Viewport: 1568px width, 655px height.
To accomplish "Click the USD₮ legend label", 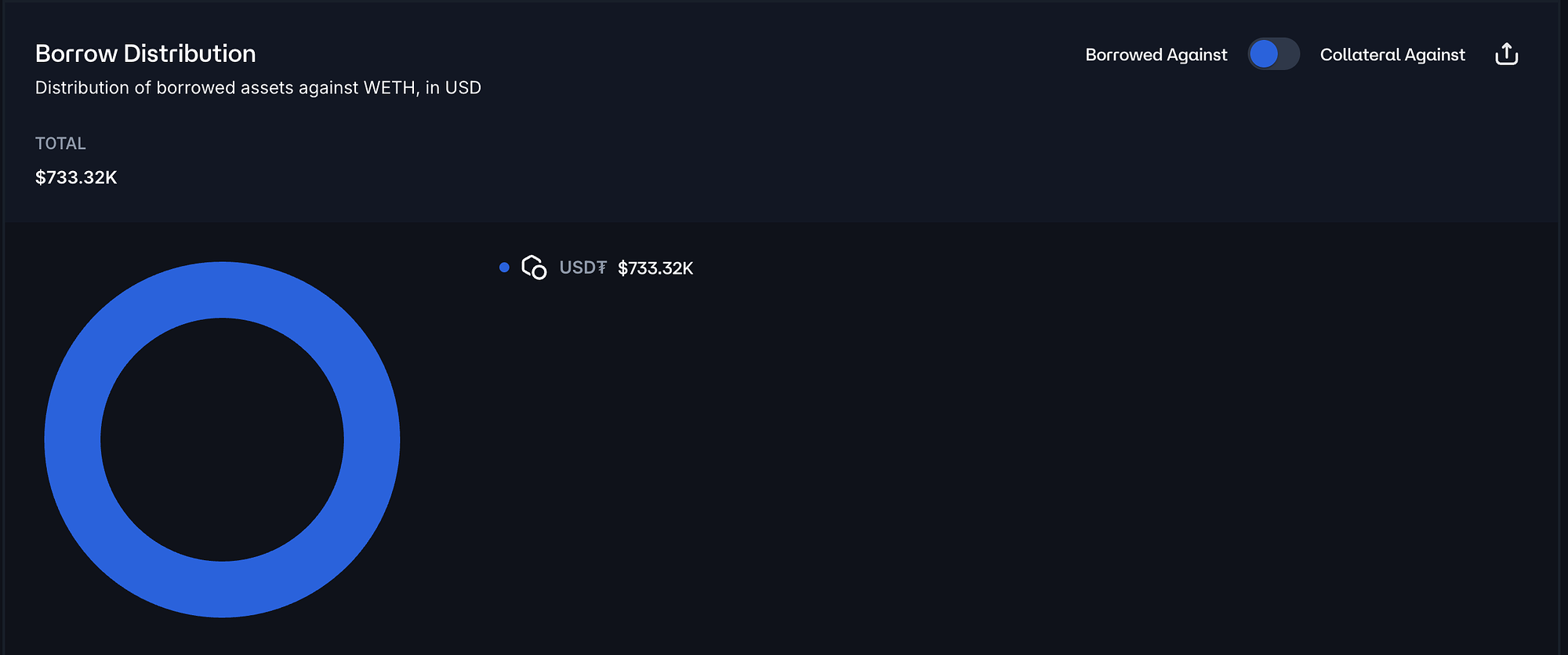I will point(583,267).
